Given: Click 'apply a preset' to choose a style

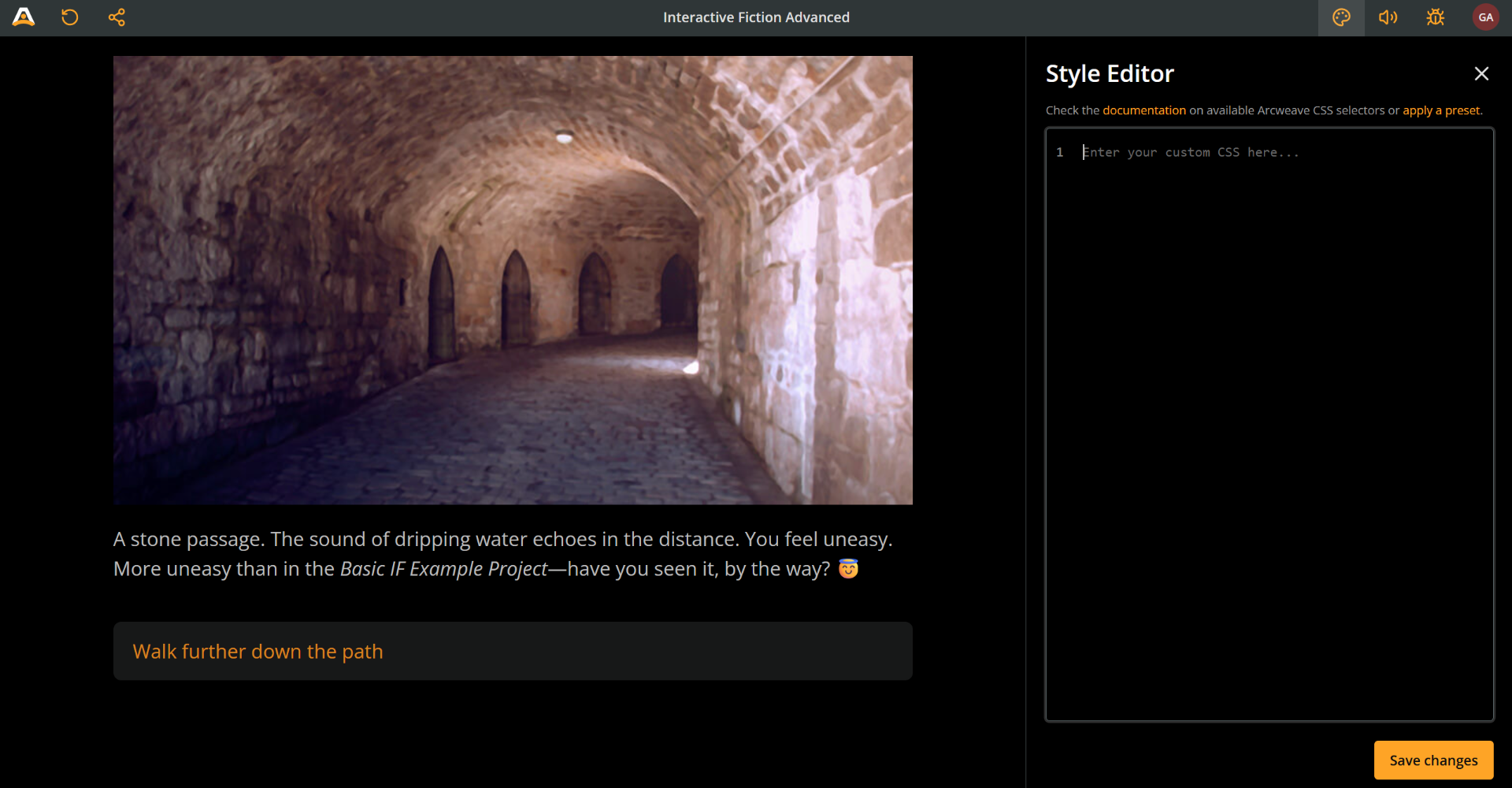Looking at the screenshot, I should (x=1441, y=110).
